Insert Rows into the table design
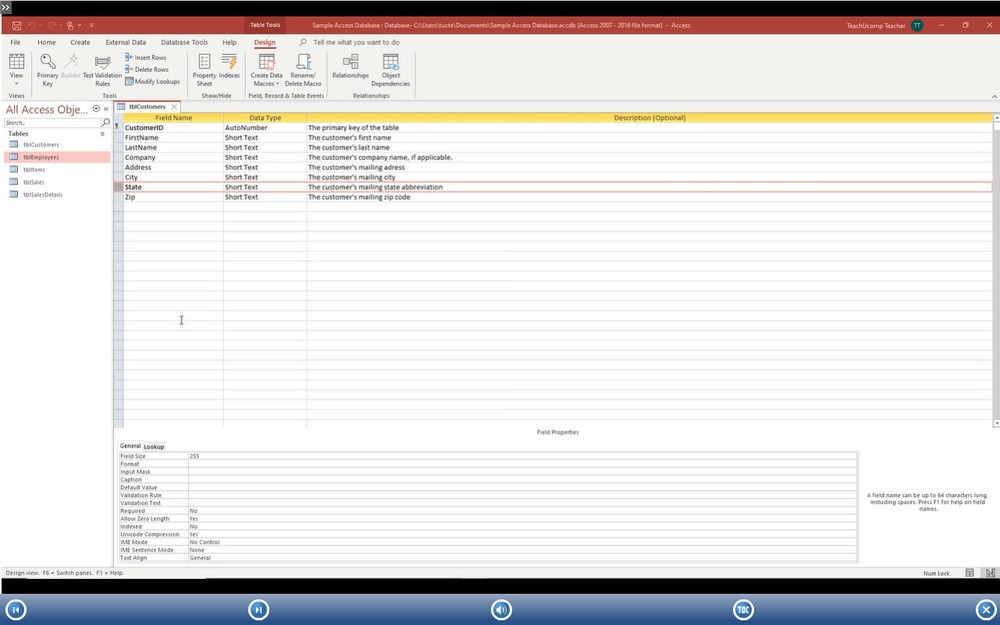This screenshot has width=1000, height=625. click(x=149, y=57)
